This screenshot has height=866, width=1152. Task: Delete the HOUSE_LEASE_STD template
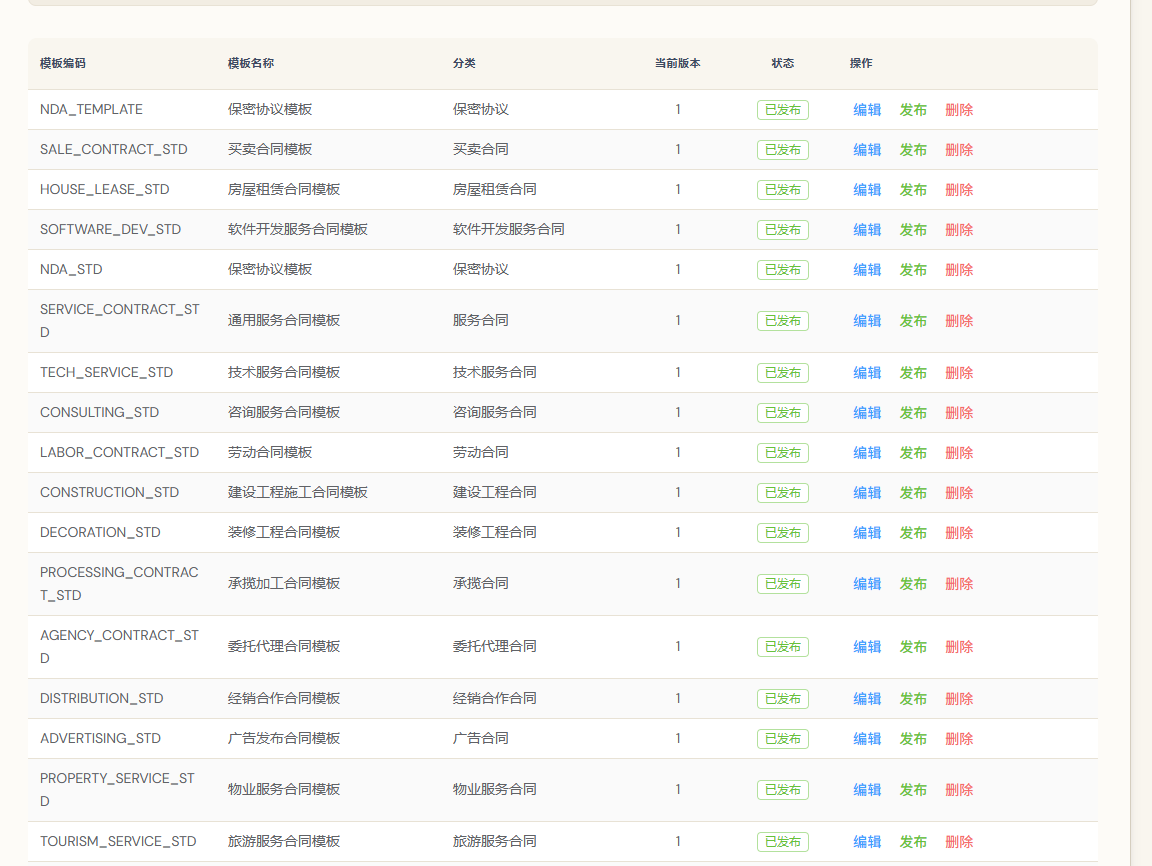[x=959, y=190]
